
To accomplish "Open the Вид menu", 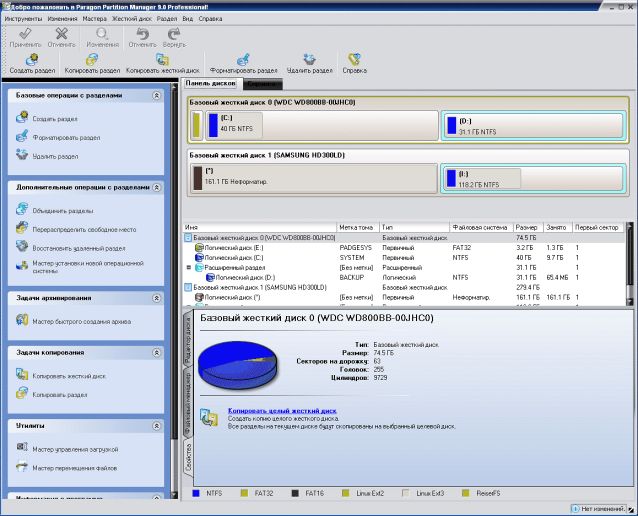I will coord(188,19).
